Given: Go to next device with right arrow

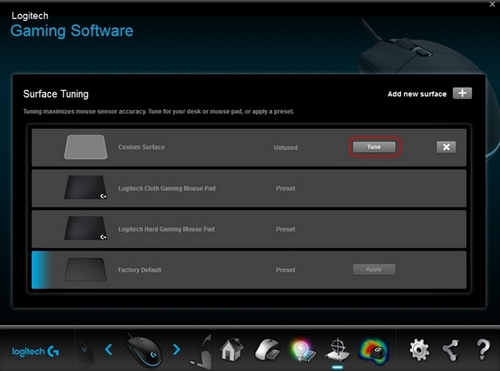Looking at the screenshot, I should [x=176, y=350].
